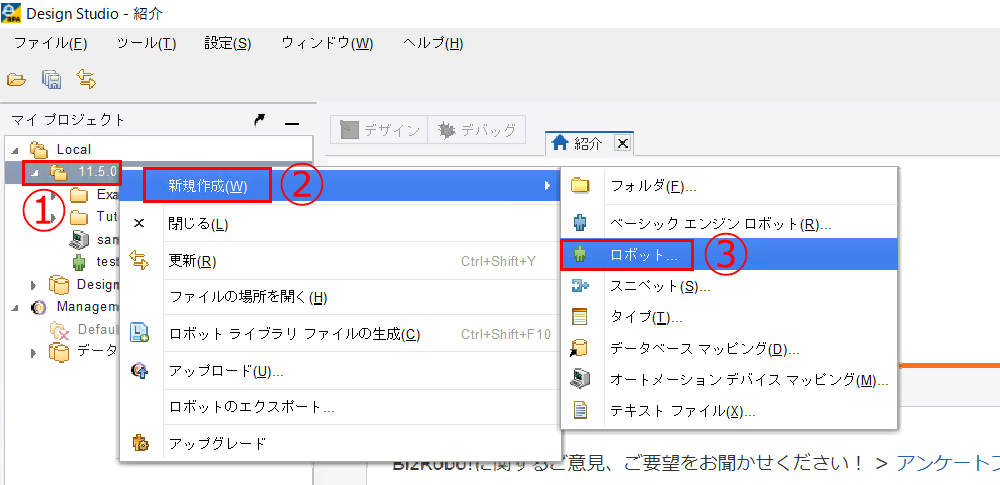
Task: Choose 閉じる(L) in context menu
Action: coord(340,224)
